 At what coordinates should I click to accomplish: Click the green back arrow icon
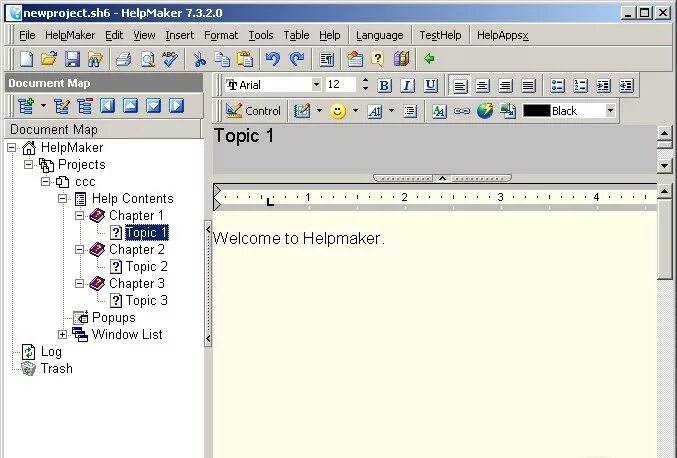[x=429, y=59]
